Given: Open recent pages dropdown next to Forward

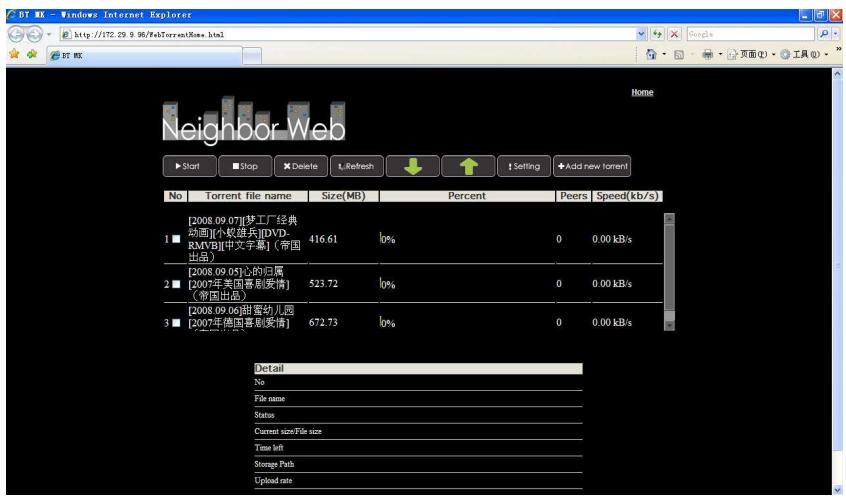Looking at the screenshot, I should [x=49, y=35].
